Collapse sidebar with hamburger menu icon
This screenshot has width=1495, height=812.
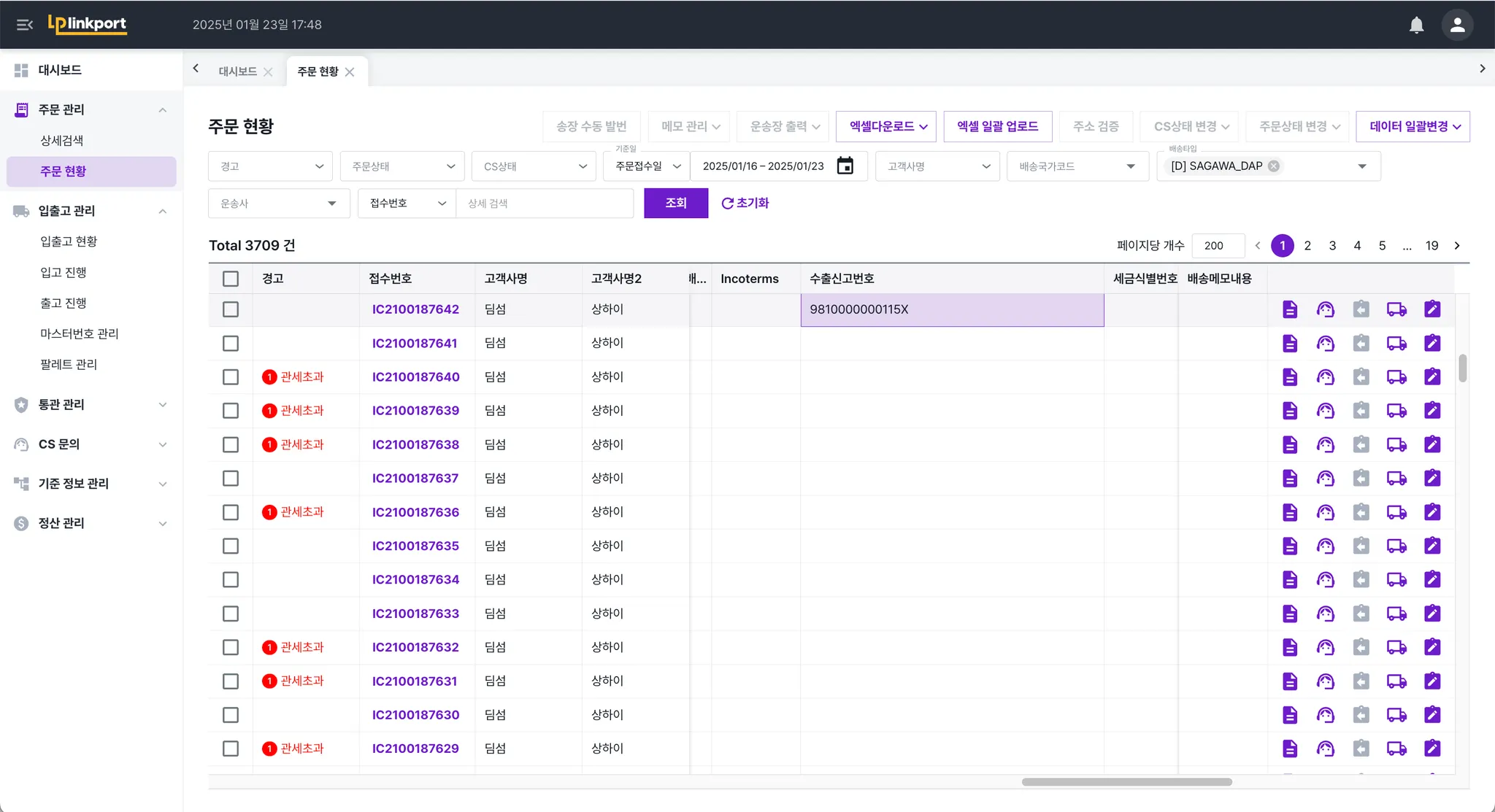point(24,25)
